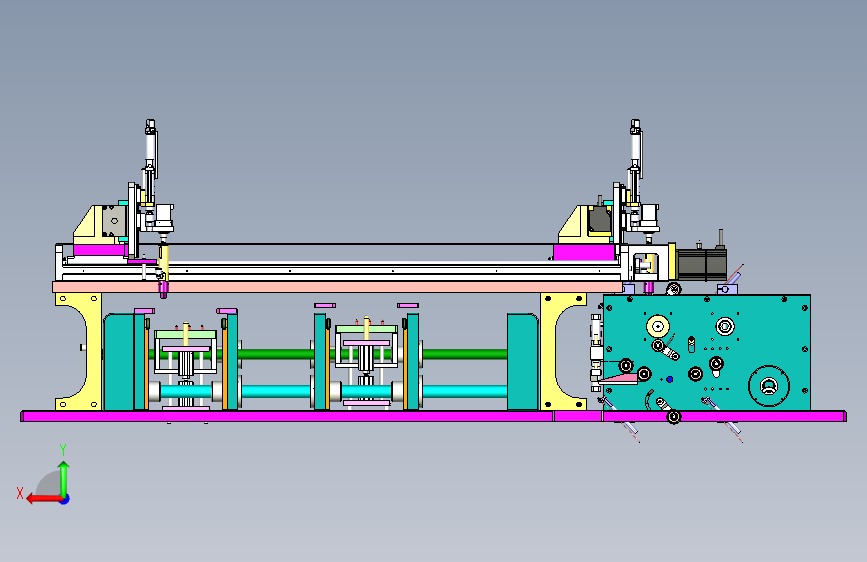Click the "Y" axis label

pos(63,450)
